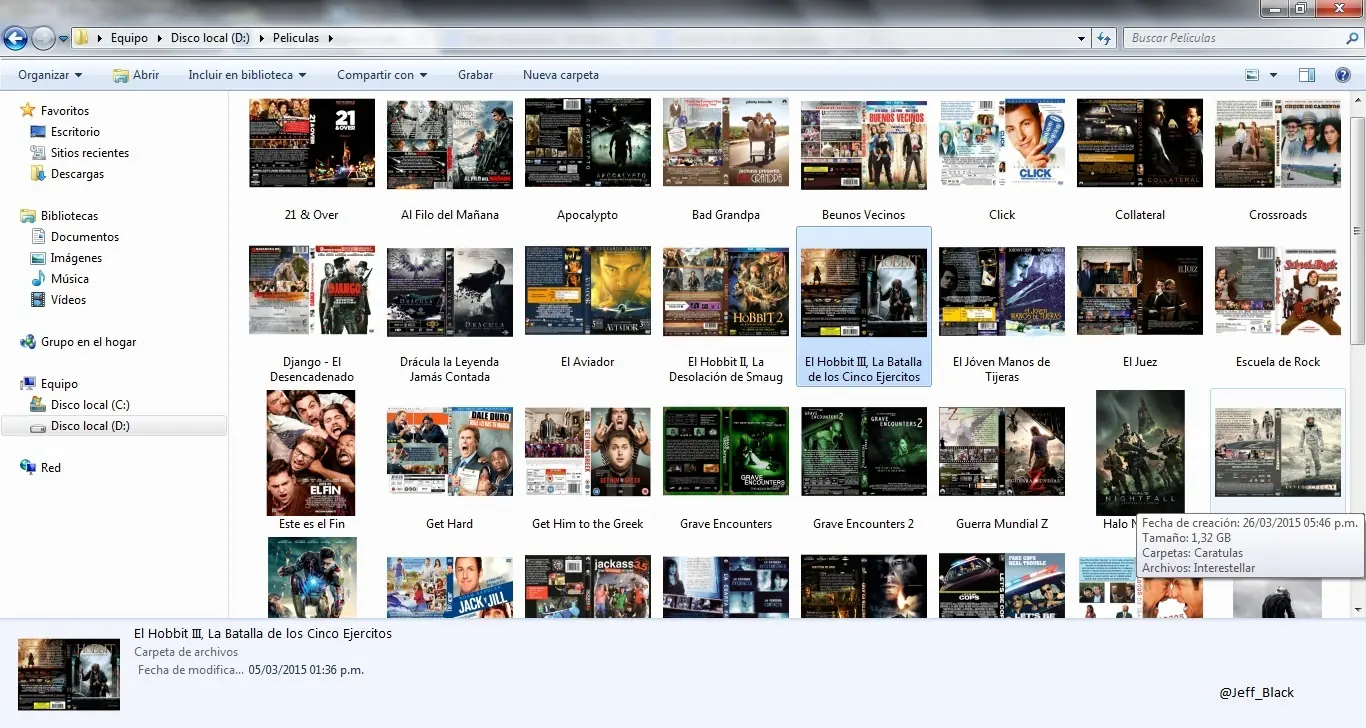
Task: Open the Incluir en biblioteca menu
Action: (247, 75)
